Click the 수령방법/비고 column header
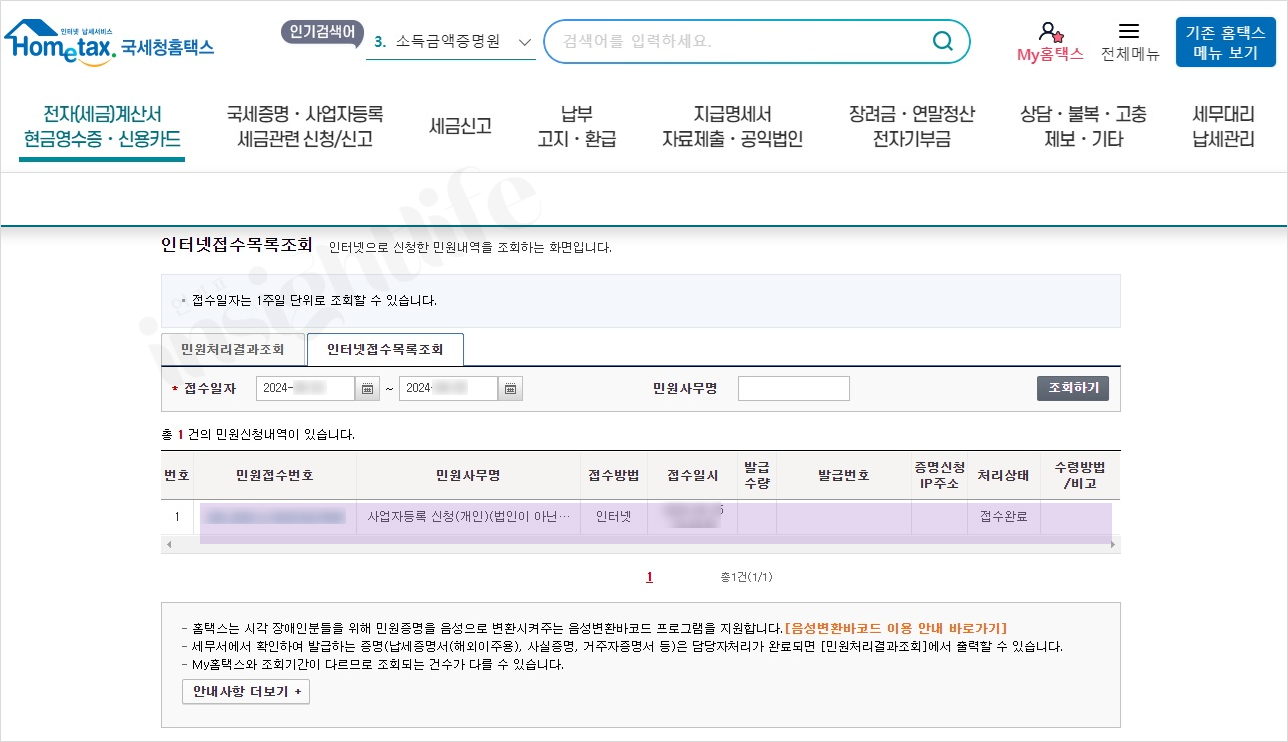1288x742 pixels. point(1080,475)
